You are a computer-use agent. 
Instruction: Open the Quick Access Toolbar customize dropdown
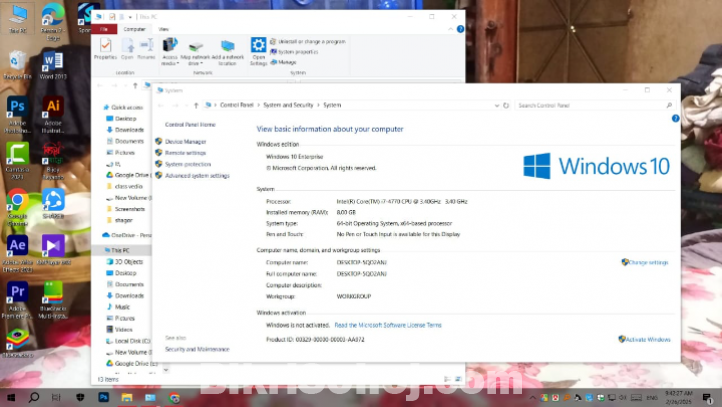pyautogui.click(x=130, y=17)
